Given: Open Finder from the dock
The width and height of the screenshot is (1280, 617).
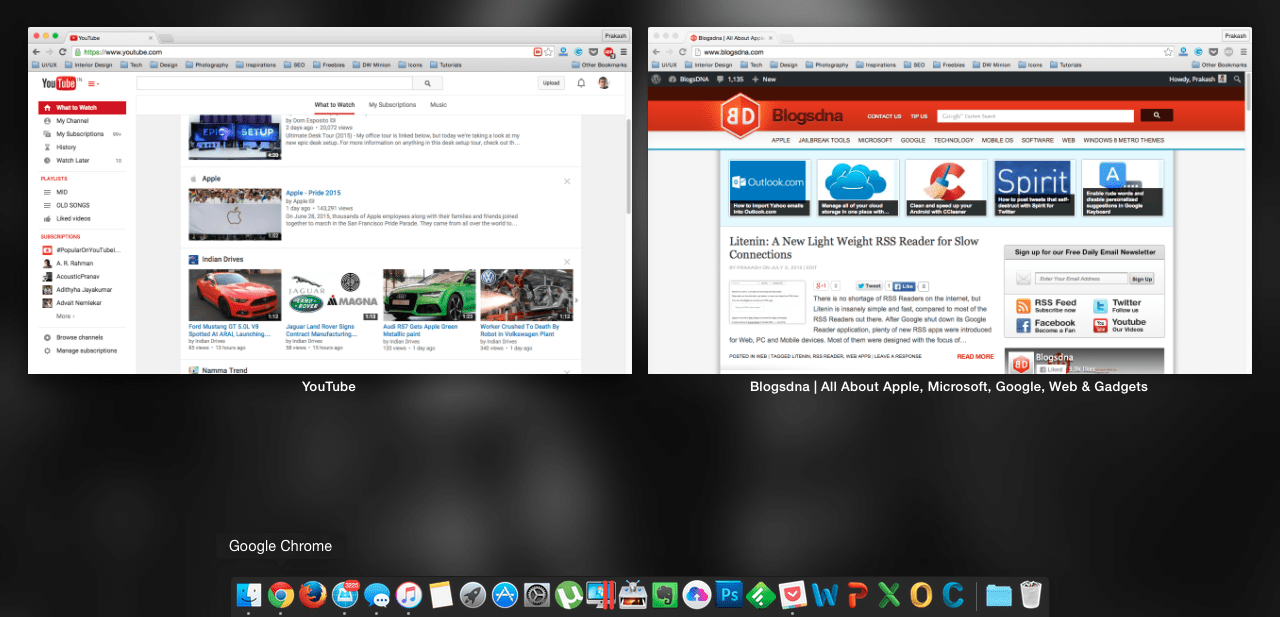Looking at the screenshot, I should click(248, 595).
